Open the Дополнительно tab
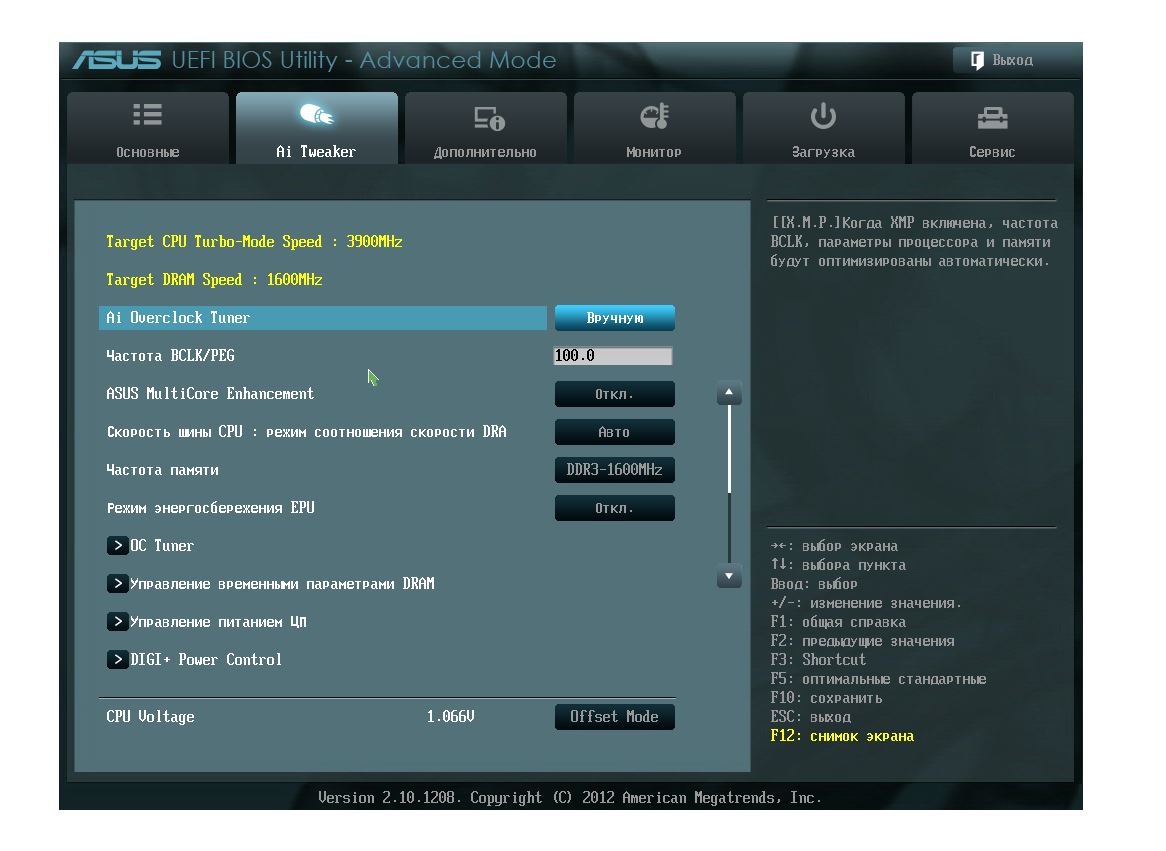This screenshot has height=851, width=1166. (485, 128)
